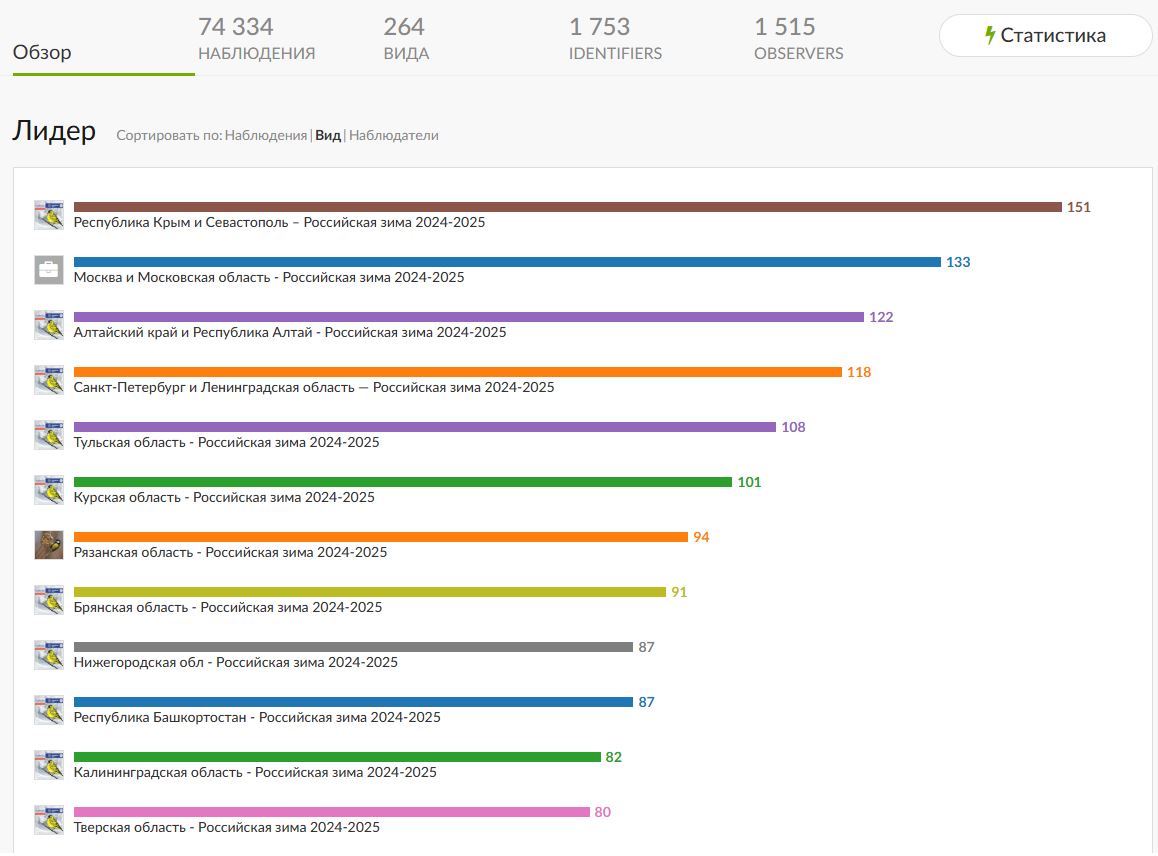Sort leaderboard by Наблюдения

(x=266, y=135)
